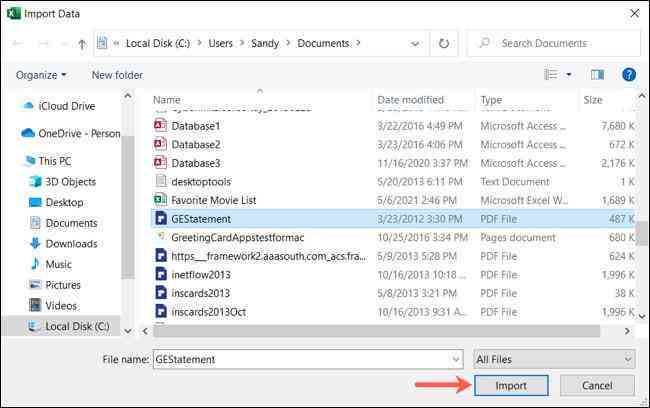The height and width of the screenshot is (408, 650).
Task: Create a New folder
Action: click(x=117, y=75)
